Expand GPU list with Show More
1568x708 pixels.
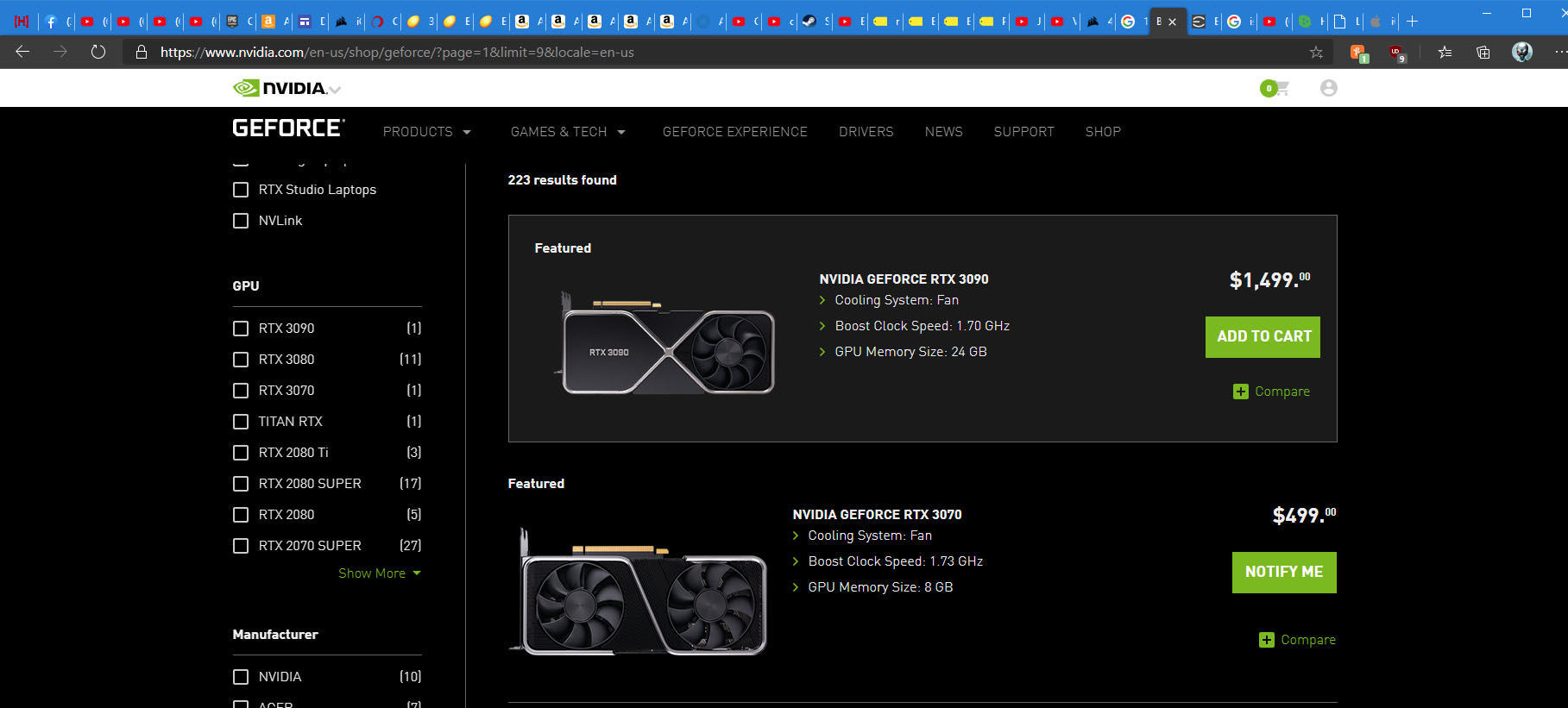(379, 573)
